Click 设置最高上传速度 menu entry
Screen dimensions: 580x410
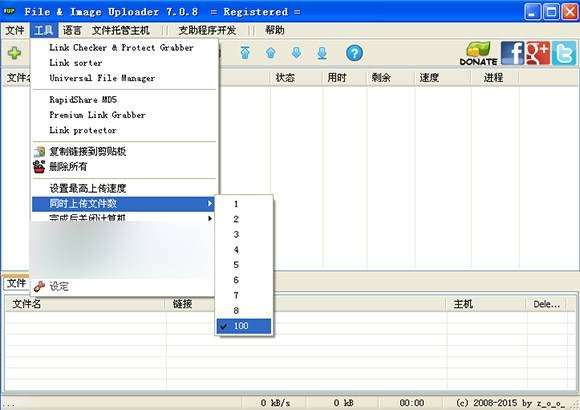click(x=88, y=188)
